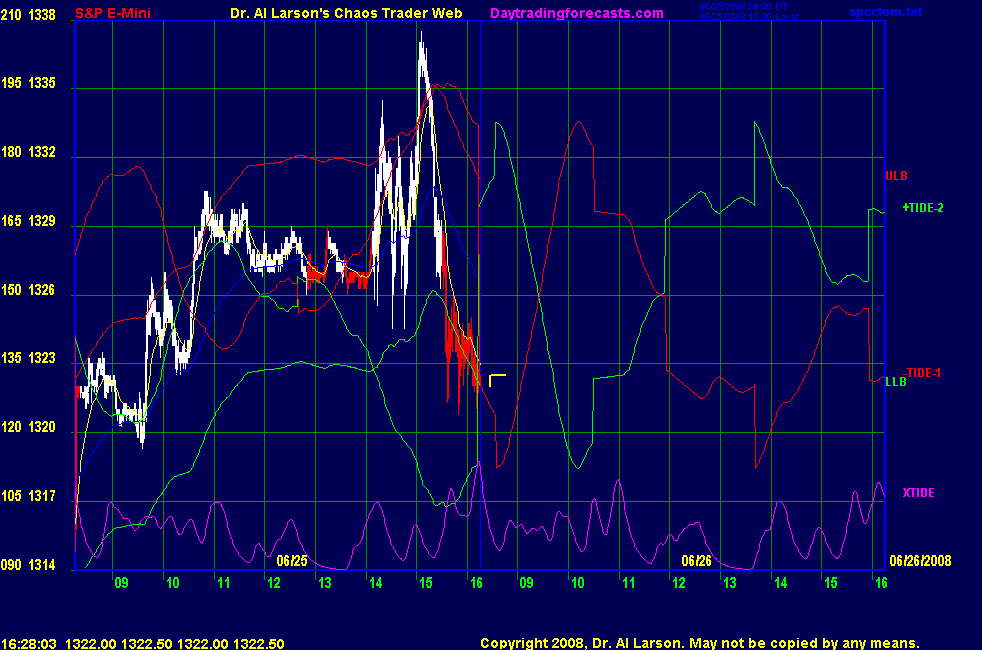Screen dimensions: 982x650
Task: Select the 180 1332 price level label
Action: 28,152
